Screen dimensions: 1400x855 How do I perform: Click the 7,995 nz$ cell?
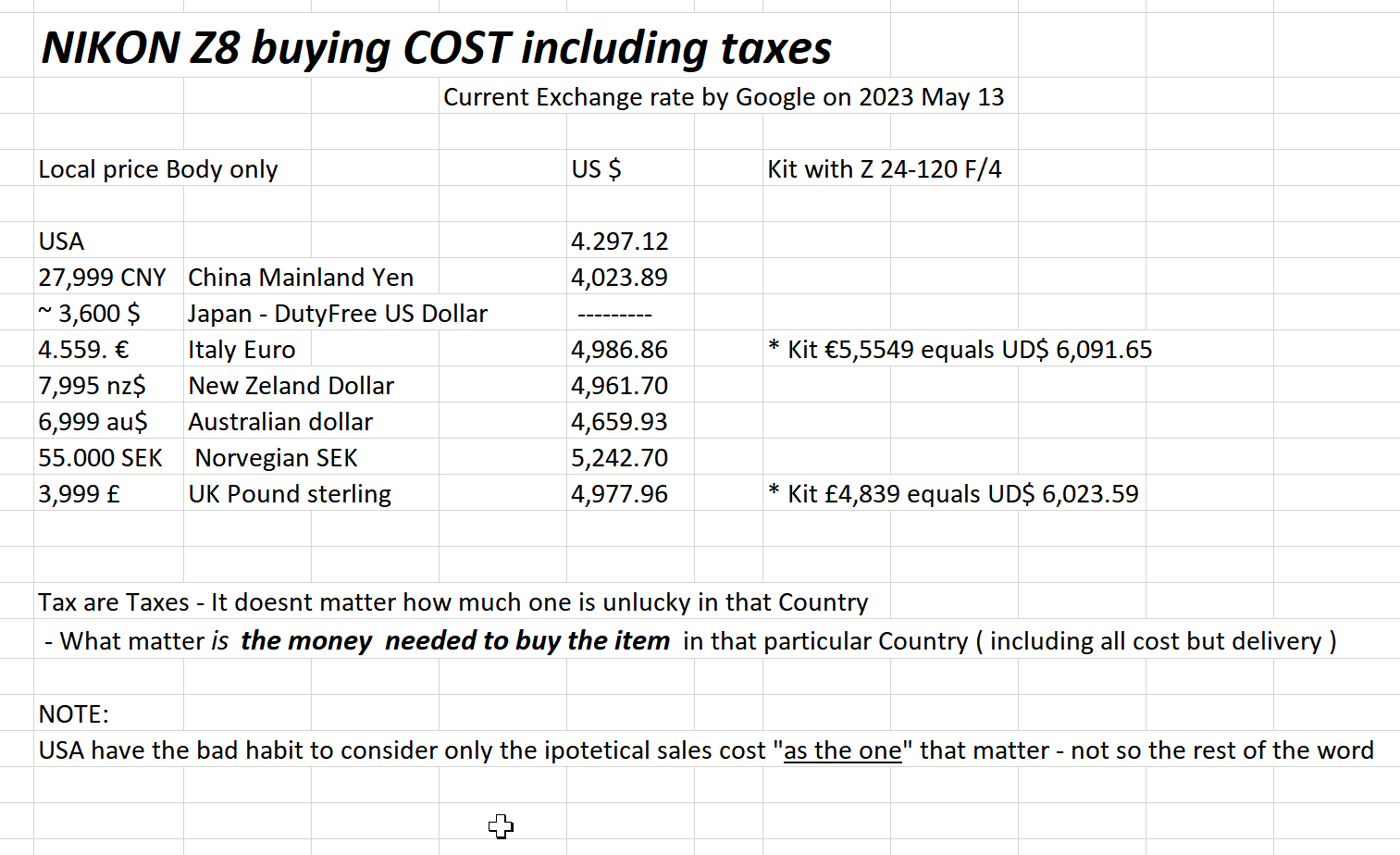(93, 386)
